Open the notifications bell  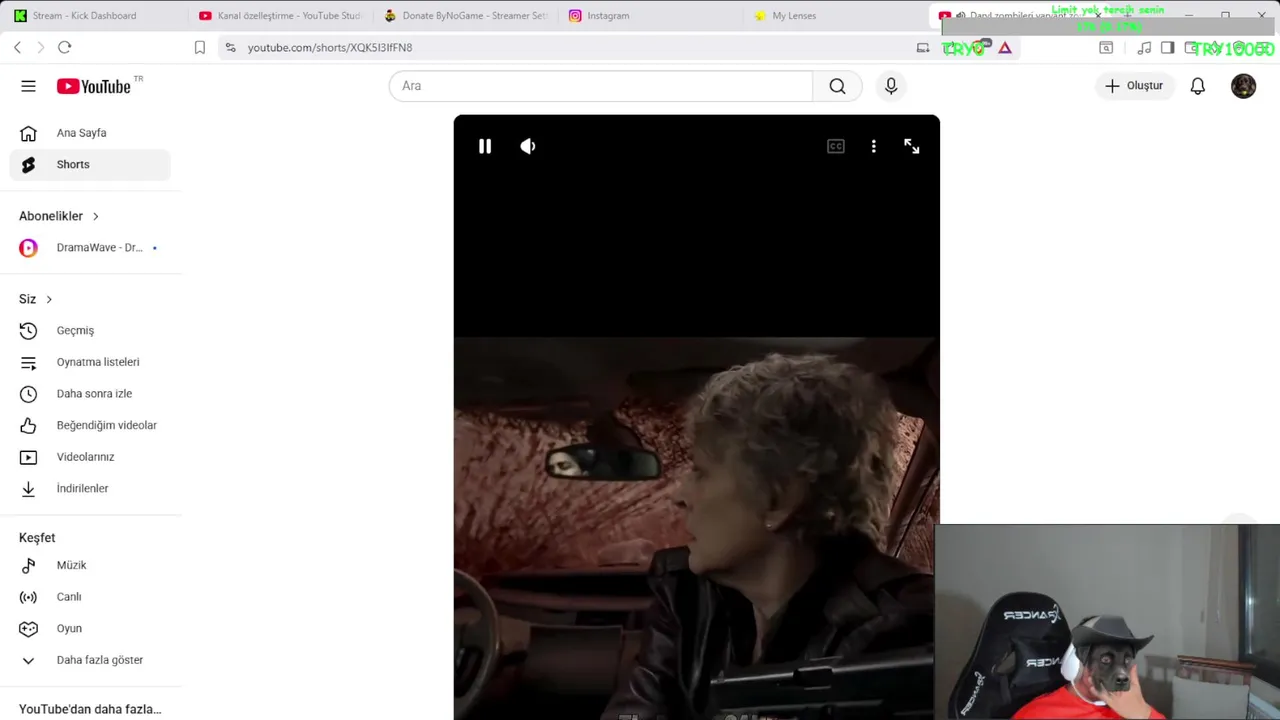1197,86
